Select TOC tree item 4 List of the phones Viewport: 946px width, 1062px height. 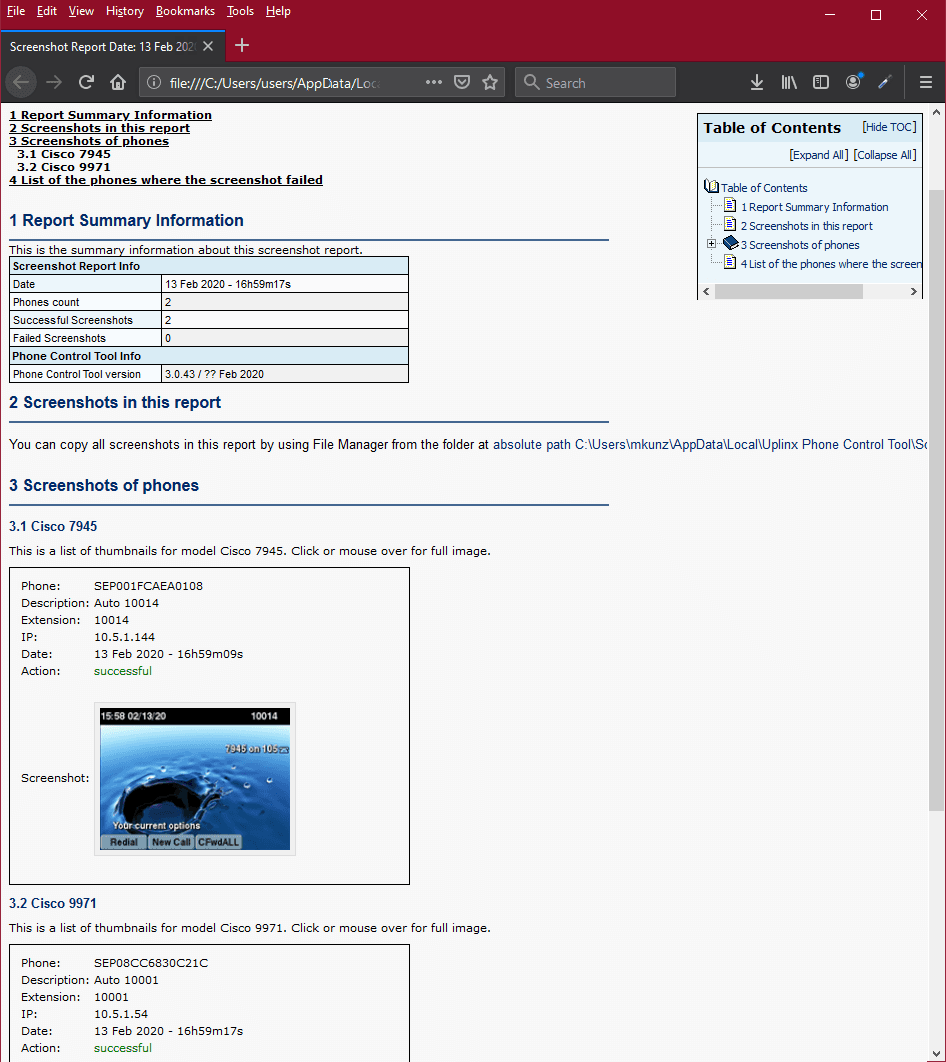831,264
